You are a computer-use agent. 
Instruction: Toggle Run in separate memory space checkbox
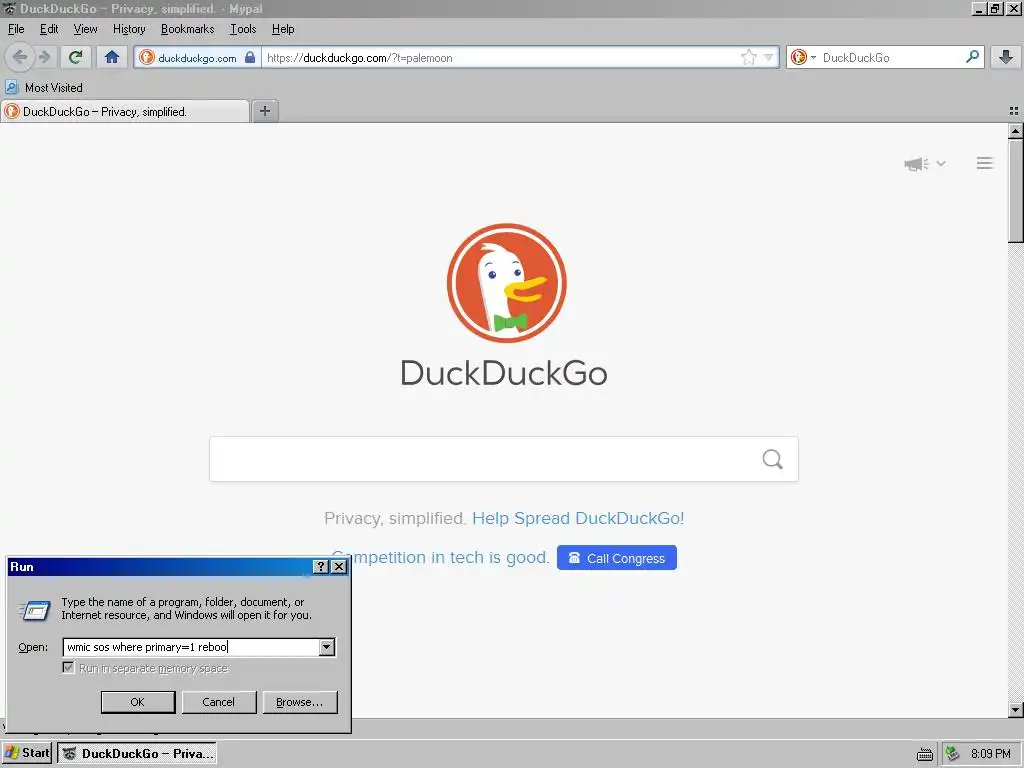coord(68,667)
